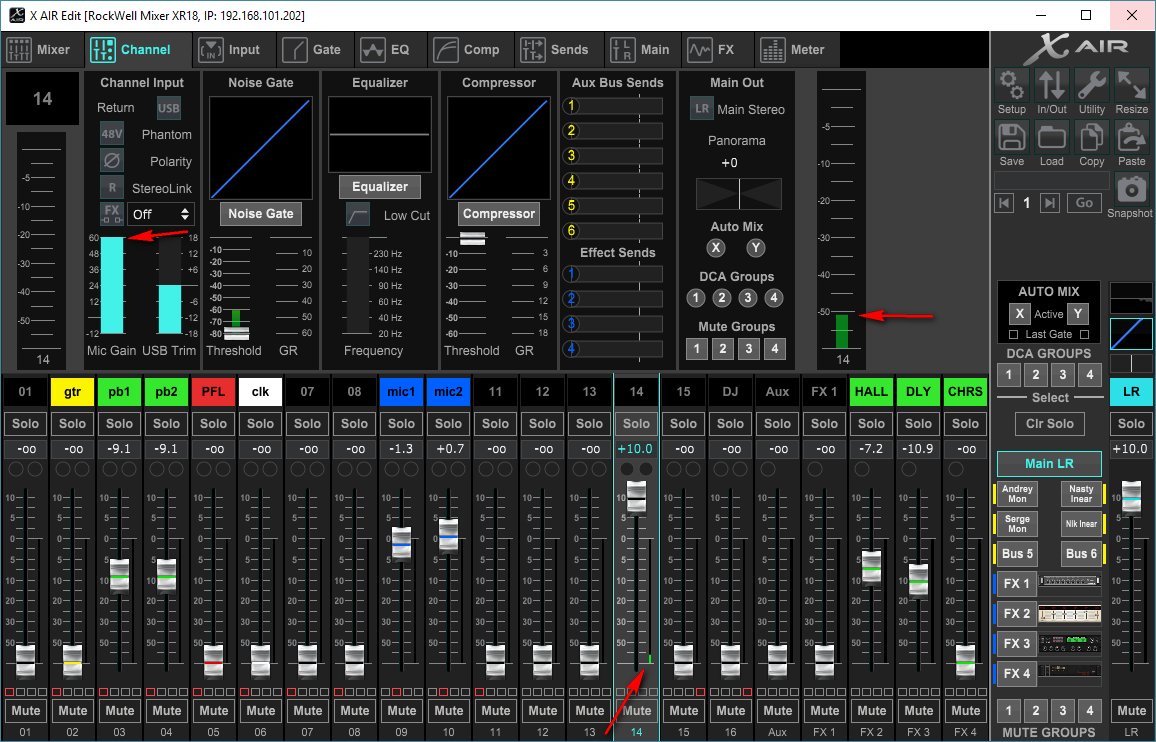Image resolution: width=1156 pixels, height=742 pixels.
Task: Enable Auto Mix X in Main Out
Action: [715, 248]
